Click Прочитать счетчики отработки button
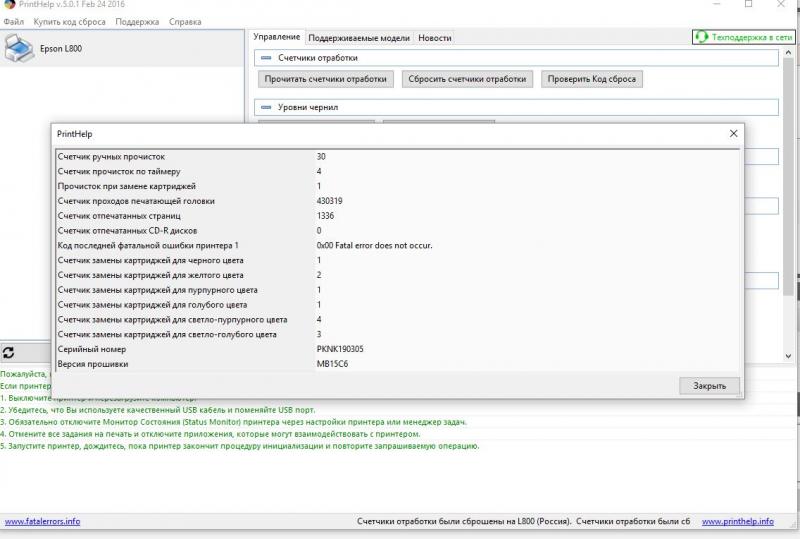The height and width of the screenshot is (539, 800). click(326, 79)
